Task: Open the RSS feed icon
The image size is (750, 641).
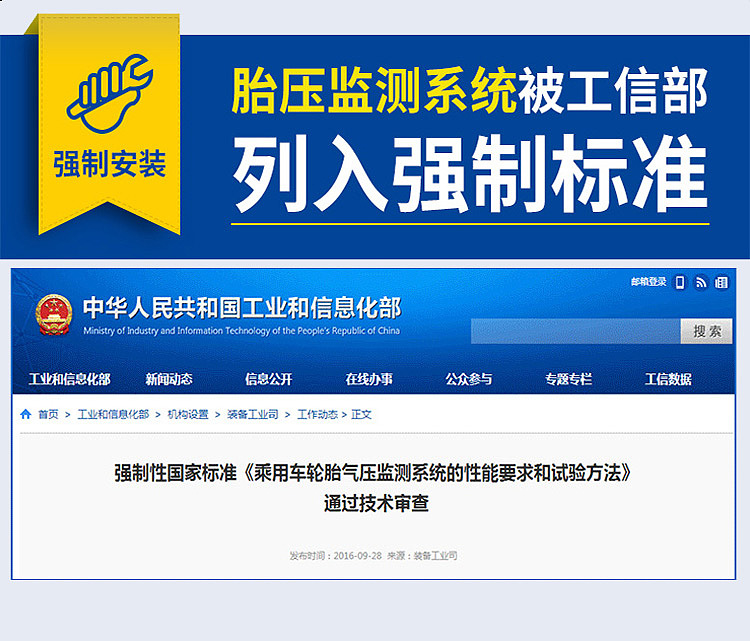Action: click(x=701, y=283)
